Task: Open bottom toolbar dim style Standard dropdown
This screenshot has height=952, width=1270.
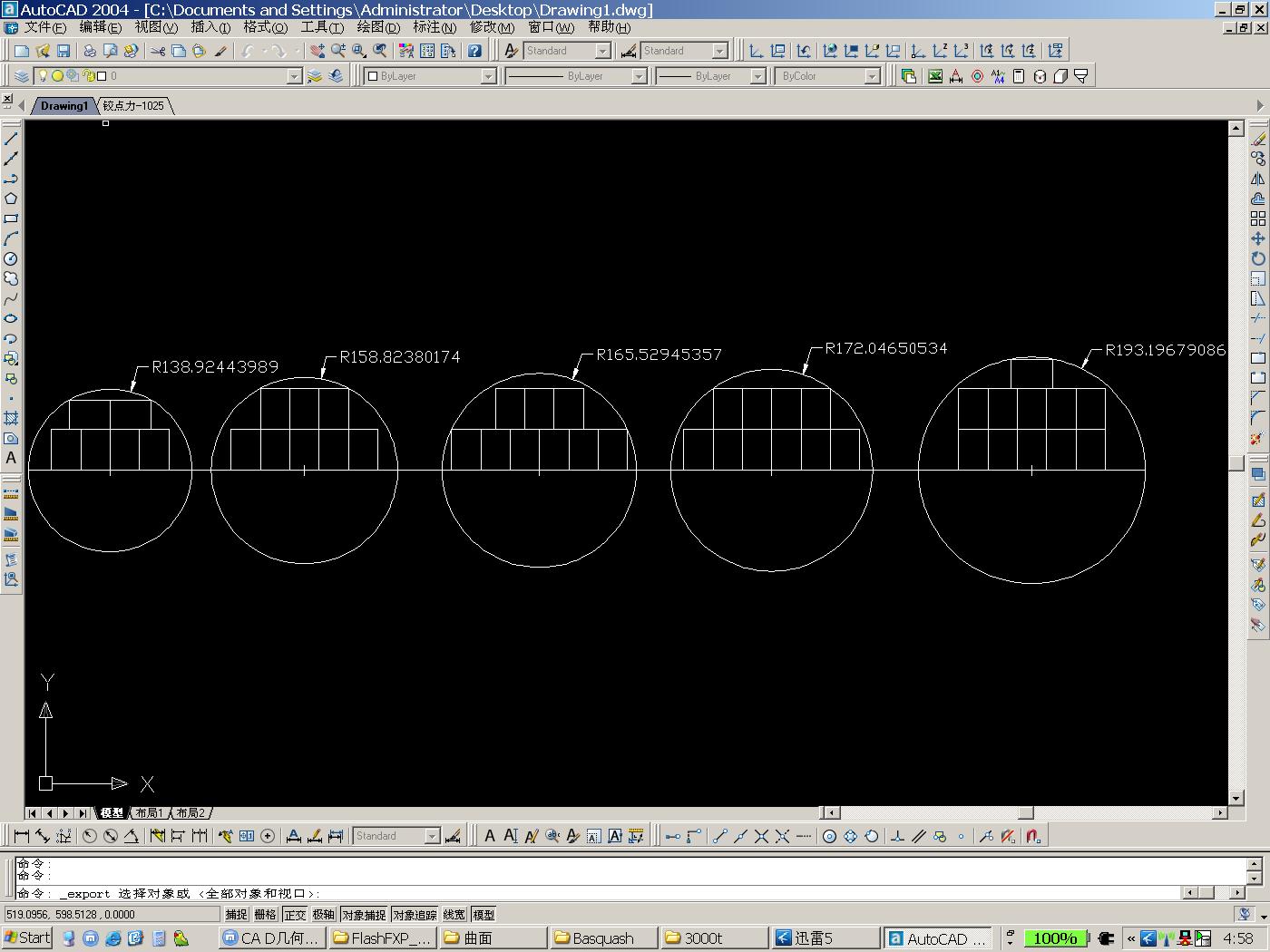Action: (x=432, y=836)
